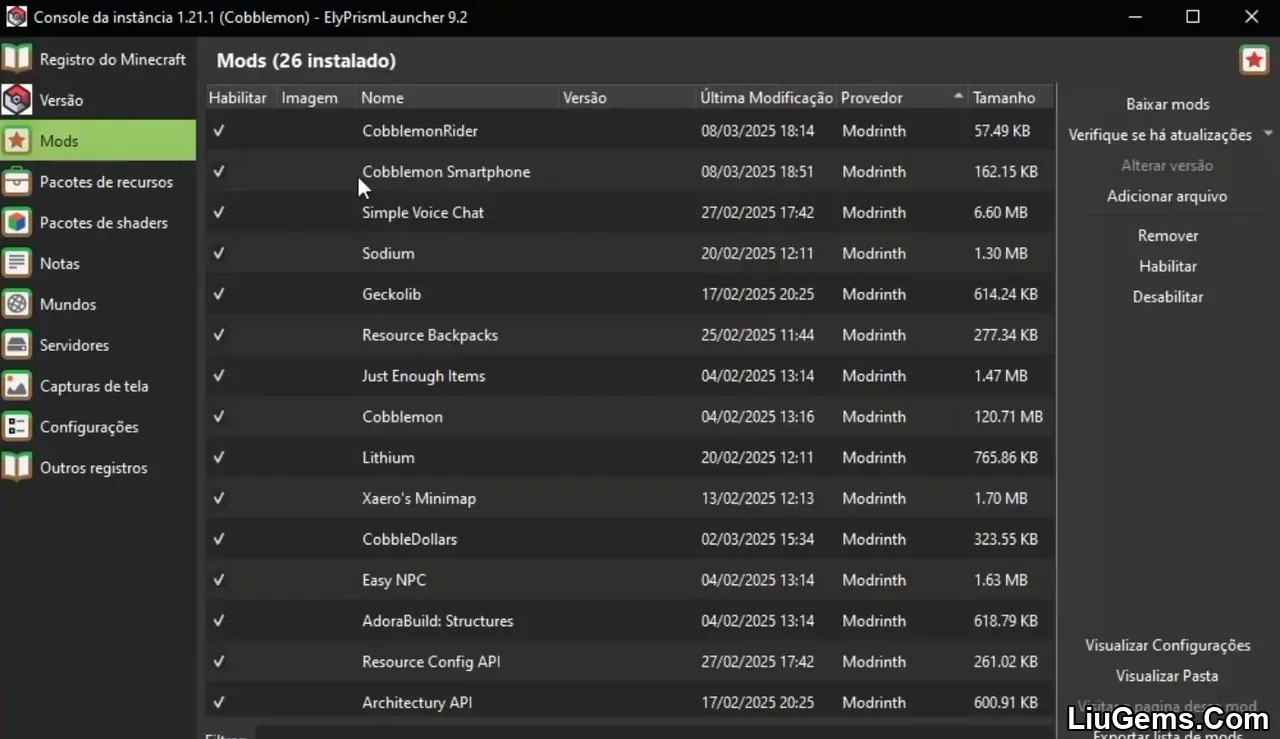Viewport: 1280px width, 739px height.
Task: Click the launcher icon in the title bar
Action: click(16, 16)
